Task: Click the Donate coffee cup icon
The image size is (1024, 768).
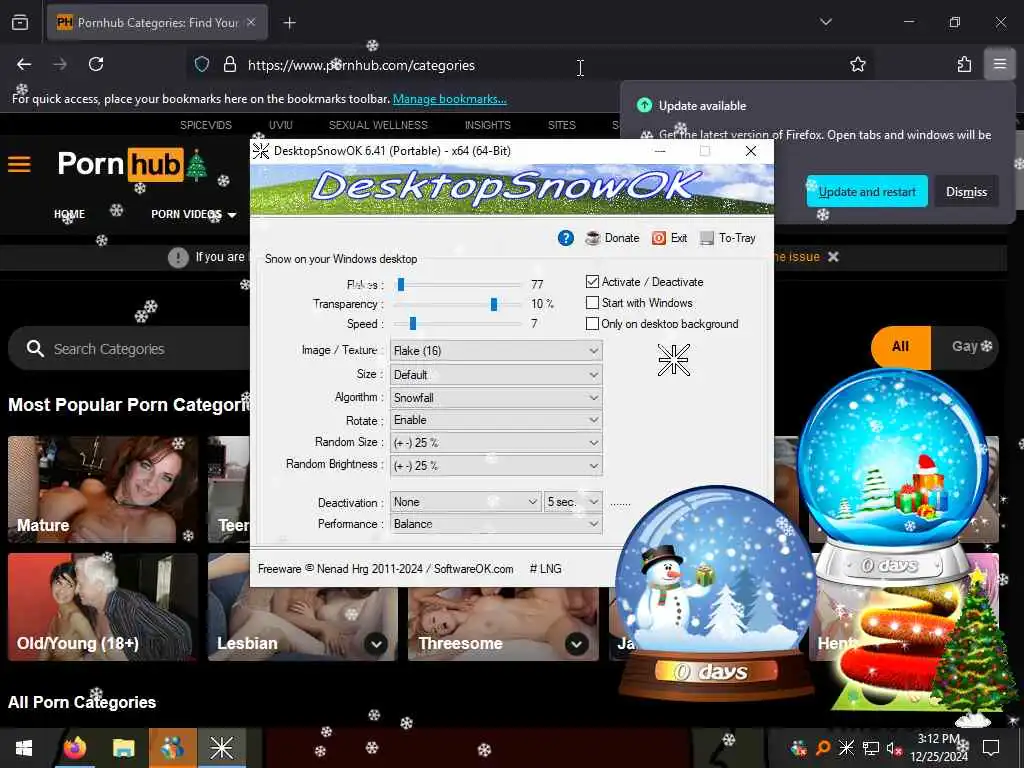Action: pyautogui.click(x=592, y=238)
